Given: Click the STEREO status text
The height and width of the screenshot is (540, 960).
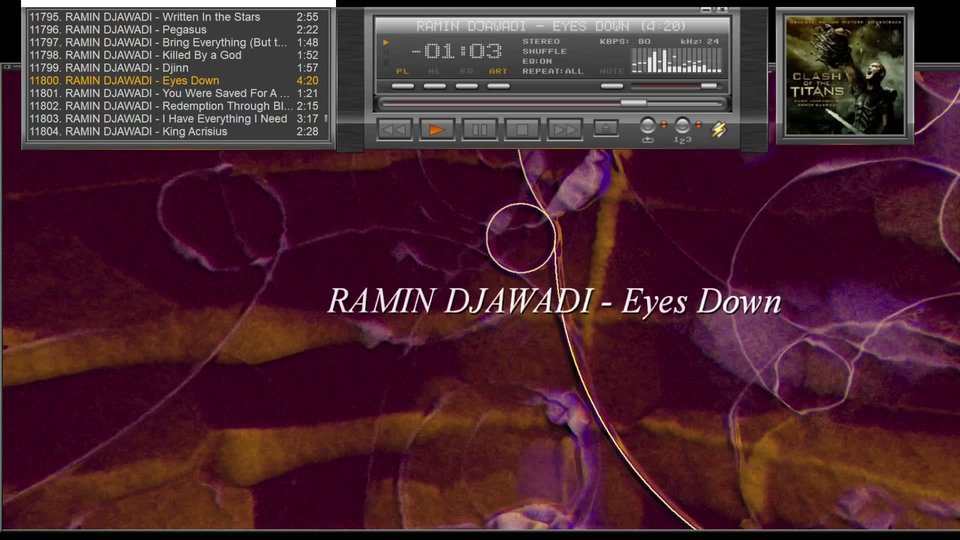Looking at the screenshot, I should tap(541, 42).
